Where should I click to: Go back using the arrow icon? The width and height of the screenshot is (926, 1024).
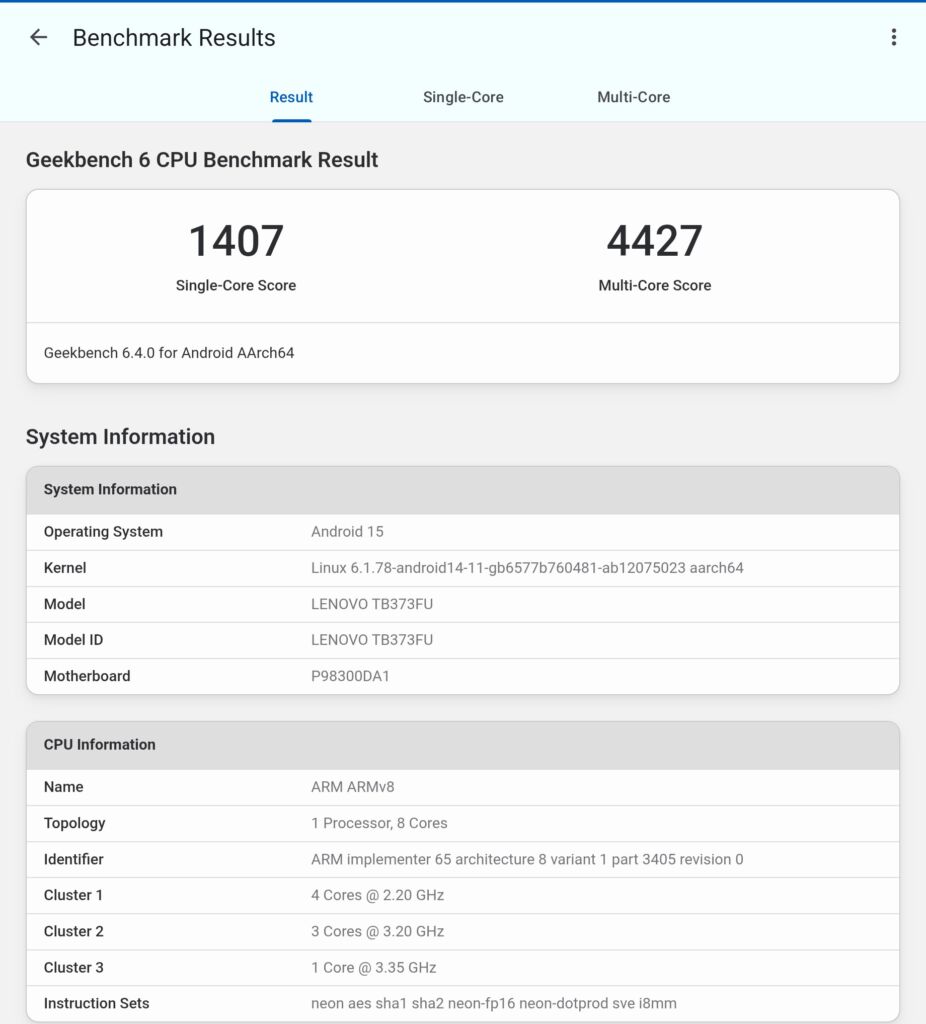tap(39, 37)
